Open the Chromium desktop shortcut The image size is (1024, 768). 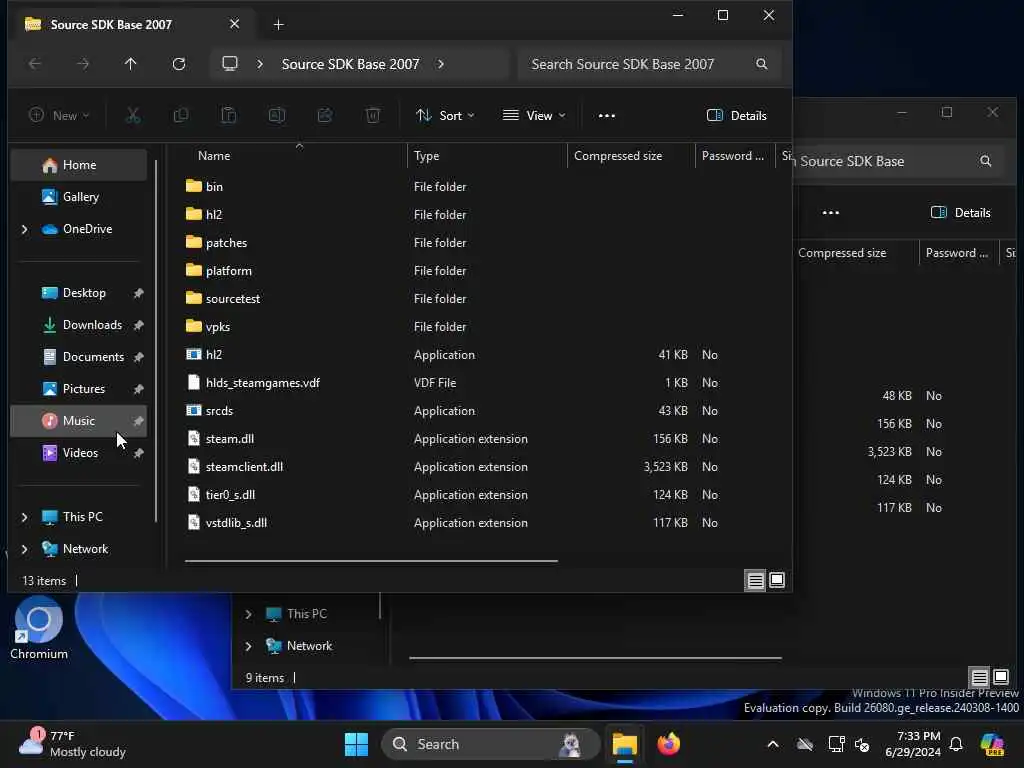coord(39,629)
